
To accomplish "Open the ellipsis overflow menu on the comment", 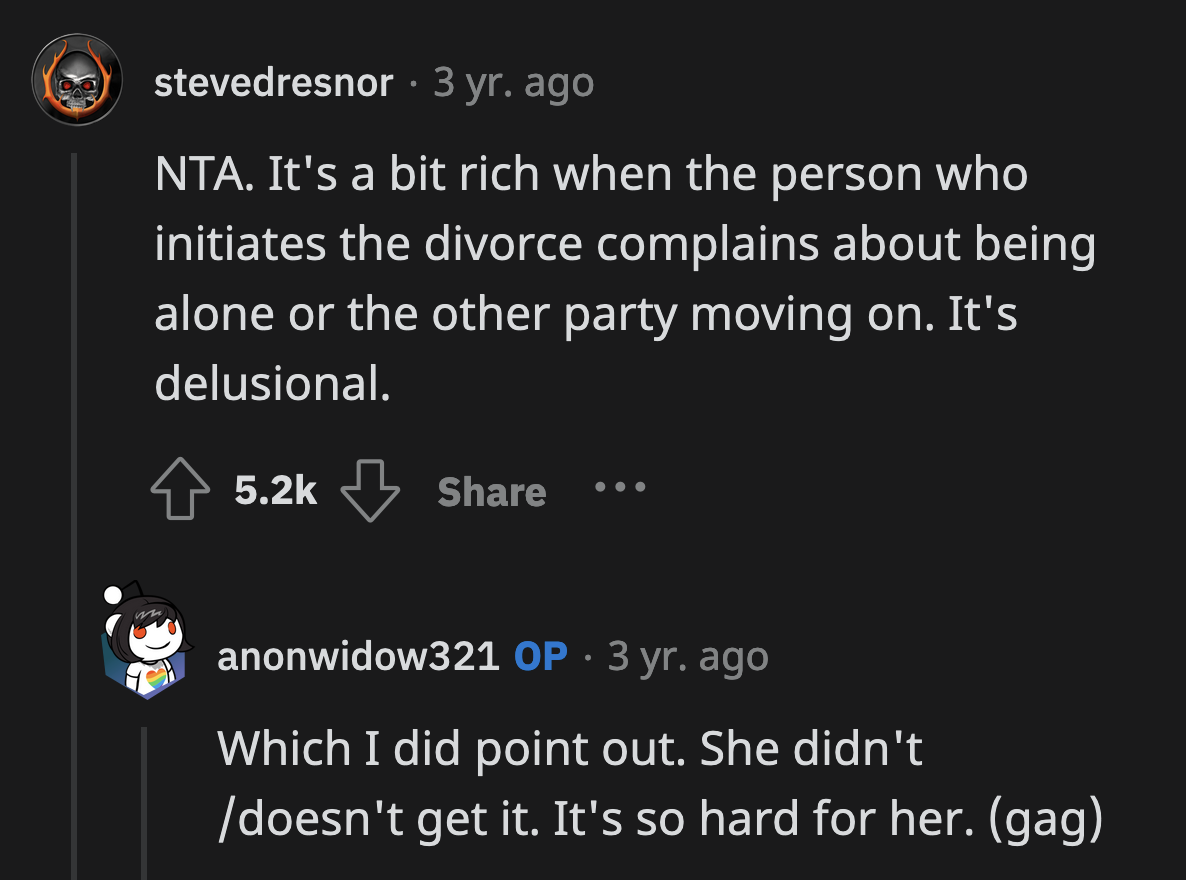I will (618, 489).
